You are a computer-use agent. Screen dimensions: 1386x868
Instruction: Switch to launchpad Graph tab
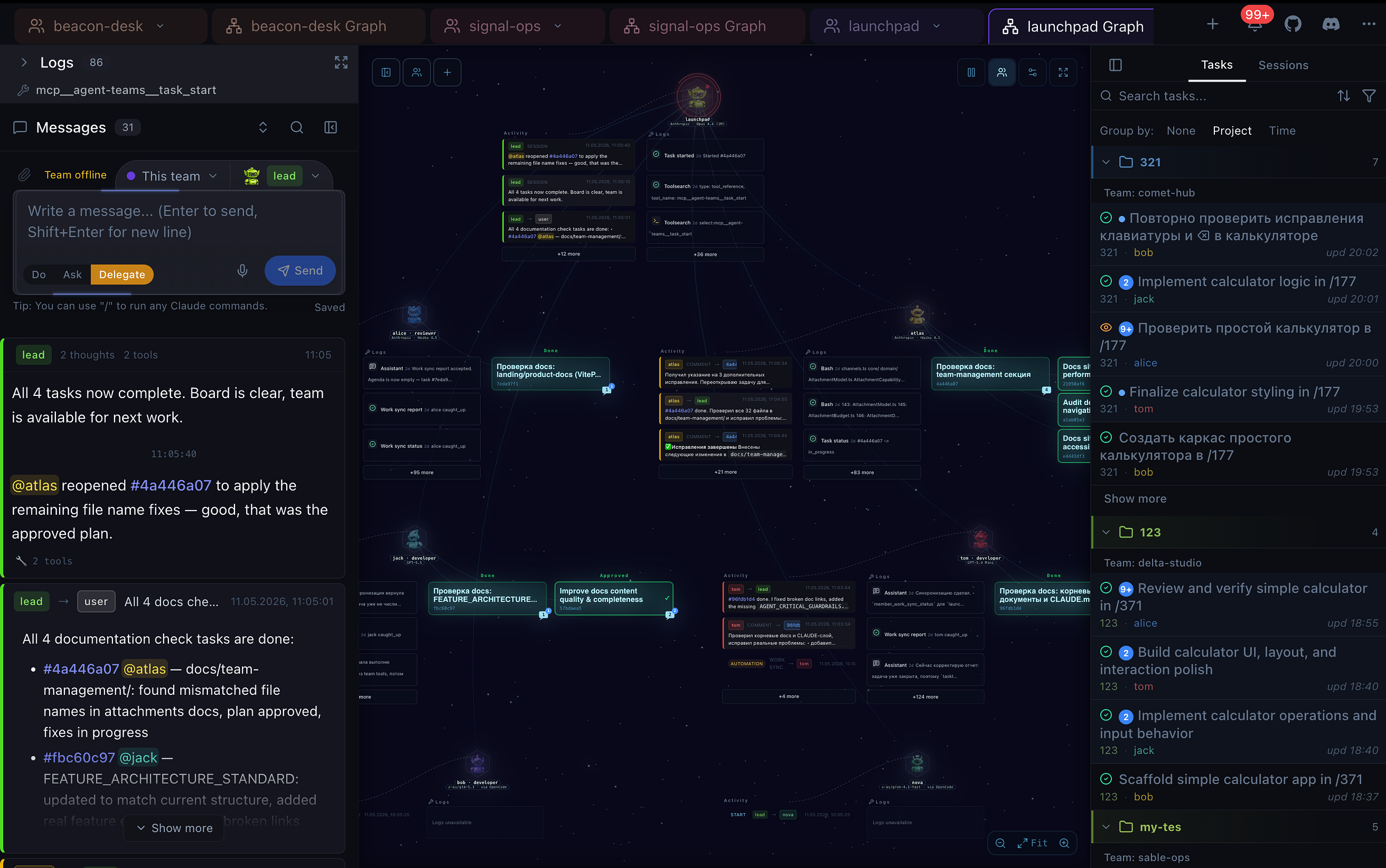(x=1072, y=27)
